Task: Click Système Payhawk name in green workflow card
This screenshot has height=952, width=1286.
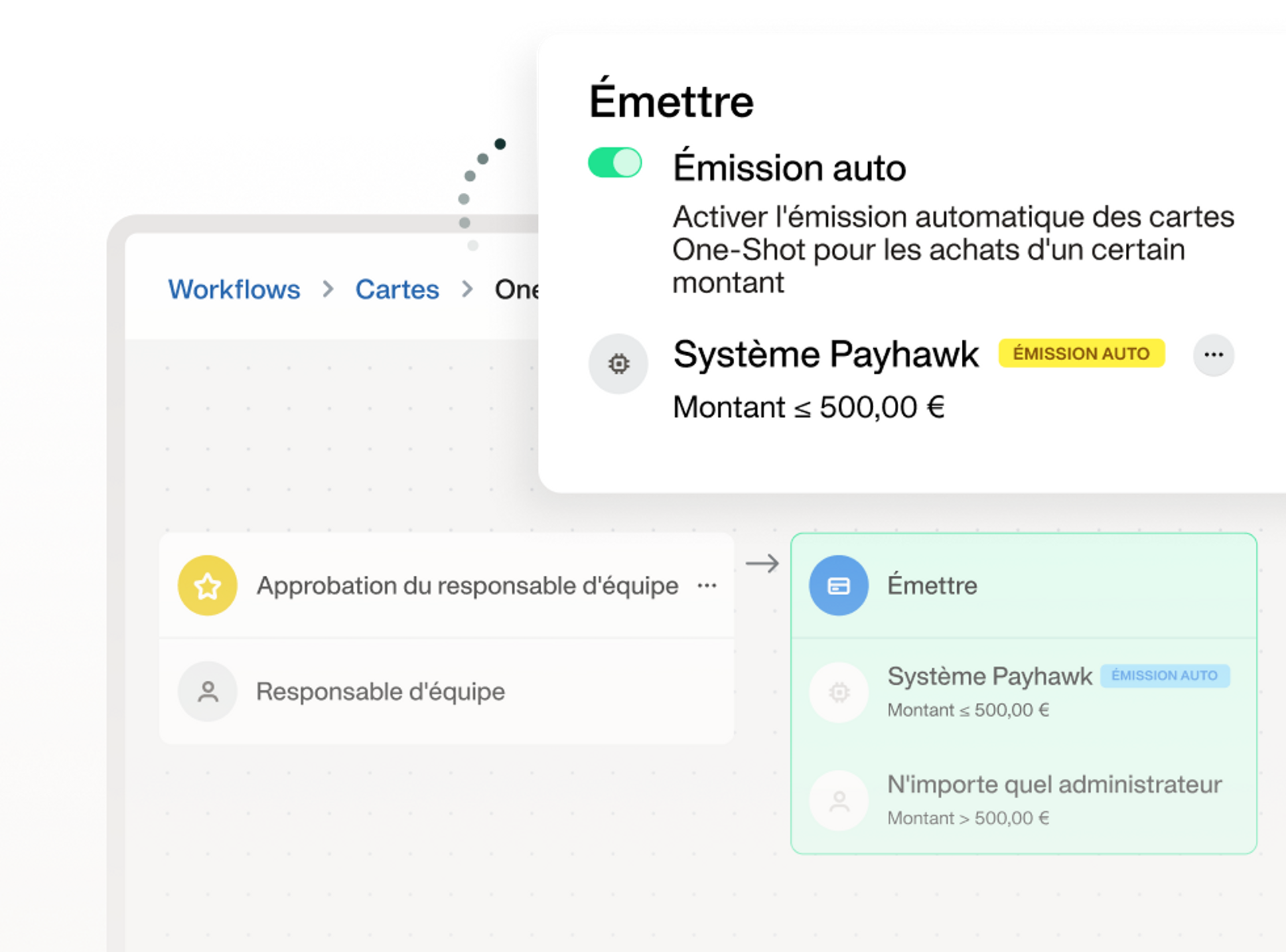Action: (x=990, y=676)
